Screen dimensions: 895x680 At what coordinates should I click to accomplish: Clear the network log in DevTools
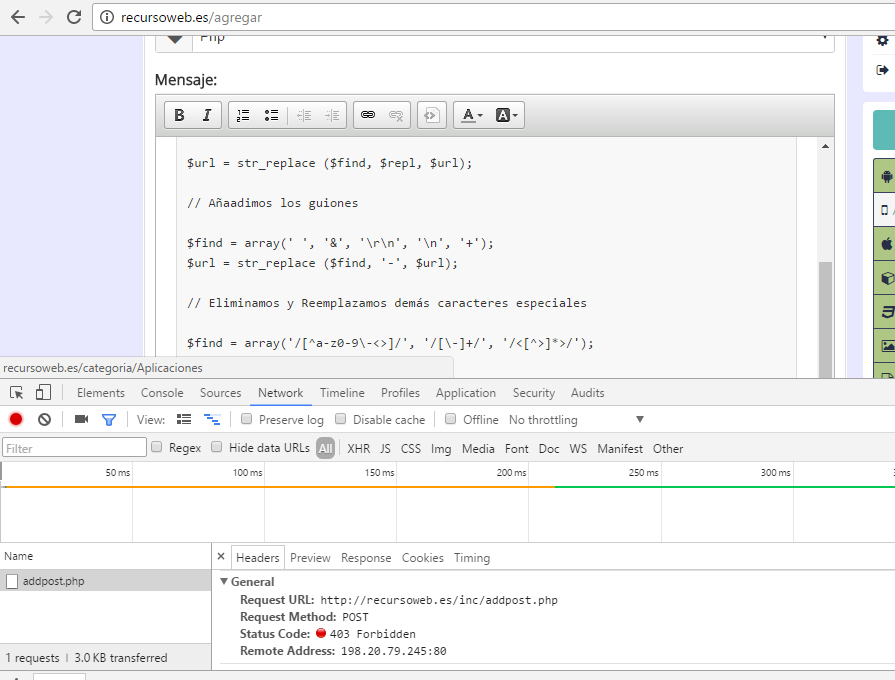point(44,420)
